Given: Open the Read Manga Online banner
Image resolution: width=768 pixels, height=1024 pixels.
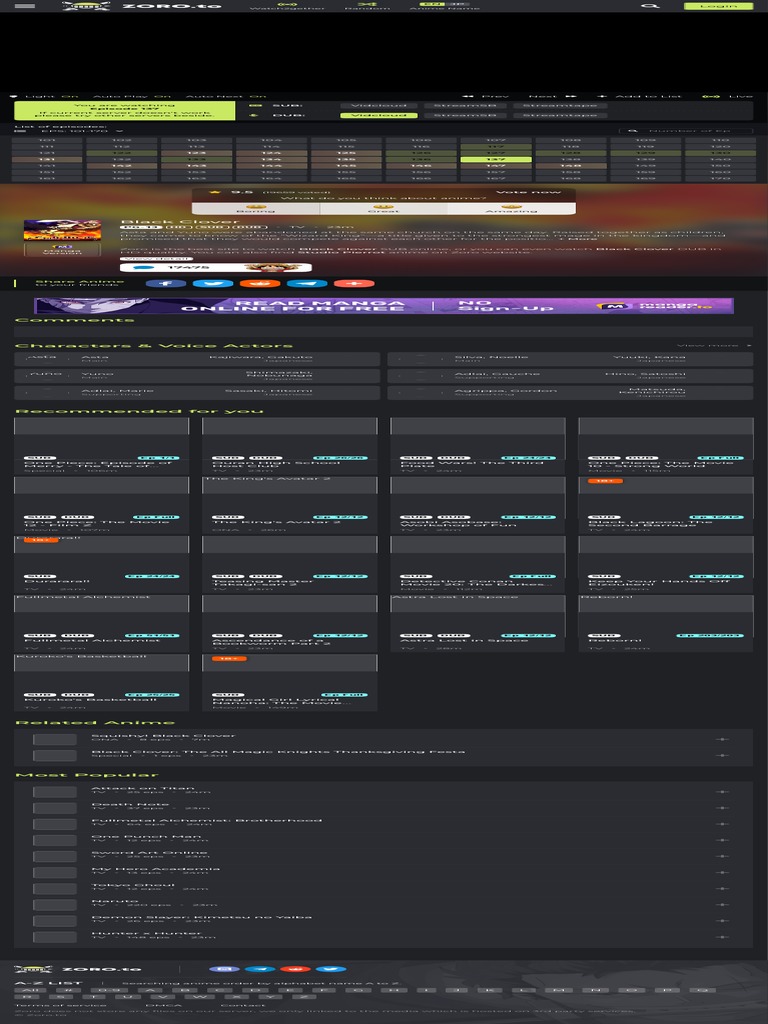Looking at the screenshot, I should [x=384, y=306].
